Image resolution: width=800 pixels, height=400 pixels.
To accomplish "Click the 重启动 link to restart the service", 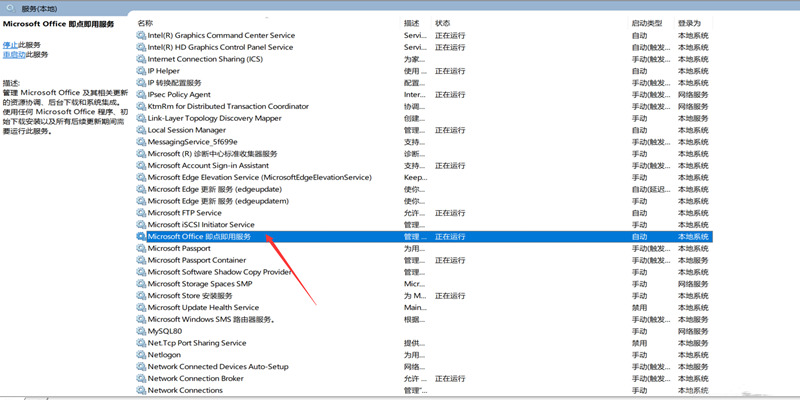I will pyautogui.click(x=14, y=55).
